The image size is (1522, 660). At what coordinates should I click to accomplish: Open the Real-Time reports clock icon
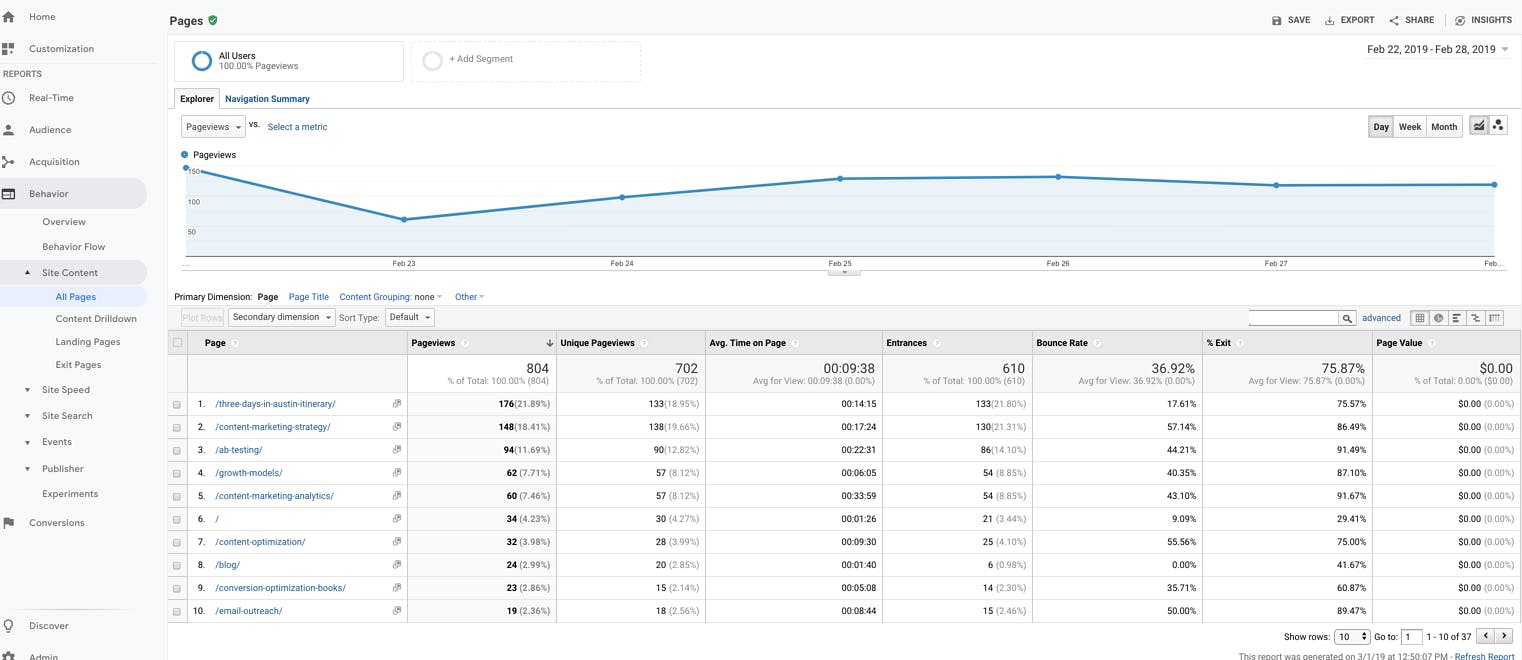(9, 98)
